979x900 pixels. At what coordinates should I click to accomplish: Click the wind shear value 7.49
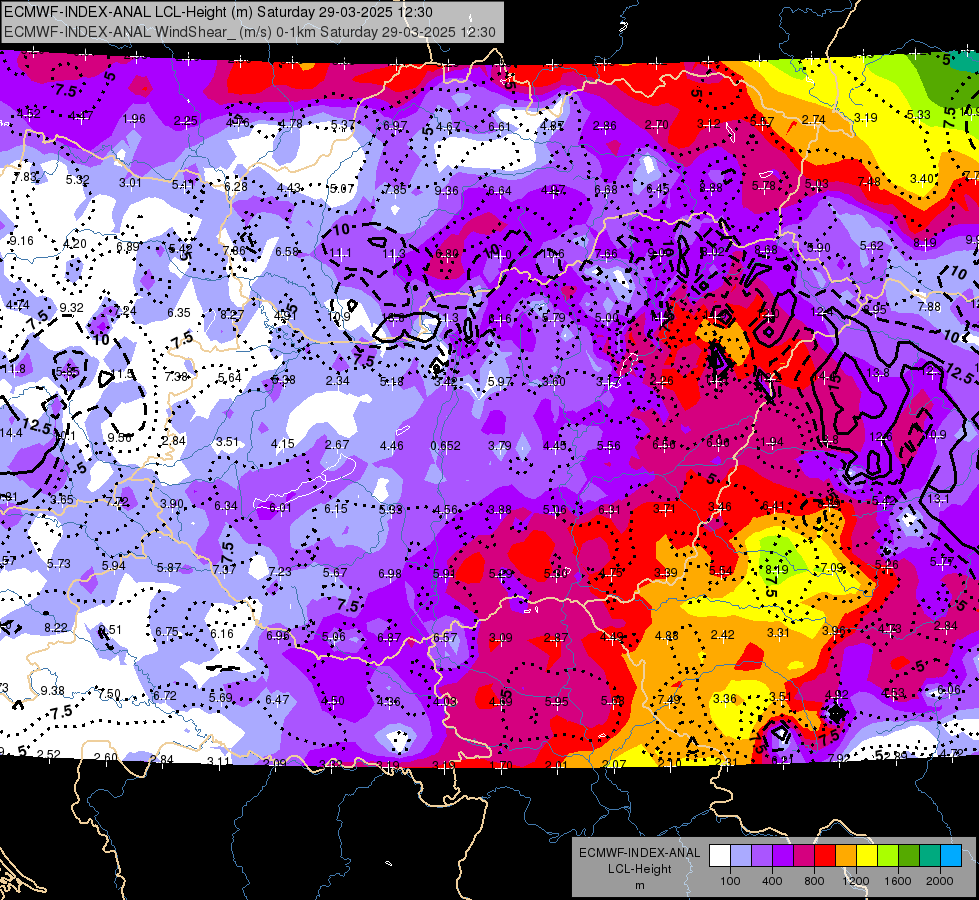(669, 699)
